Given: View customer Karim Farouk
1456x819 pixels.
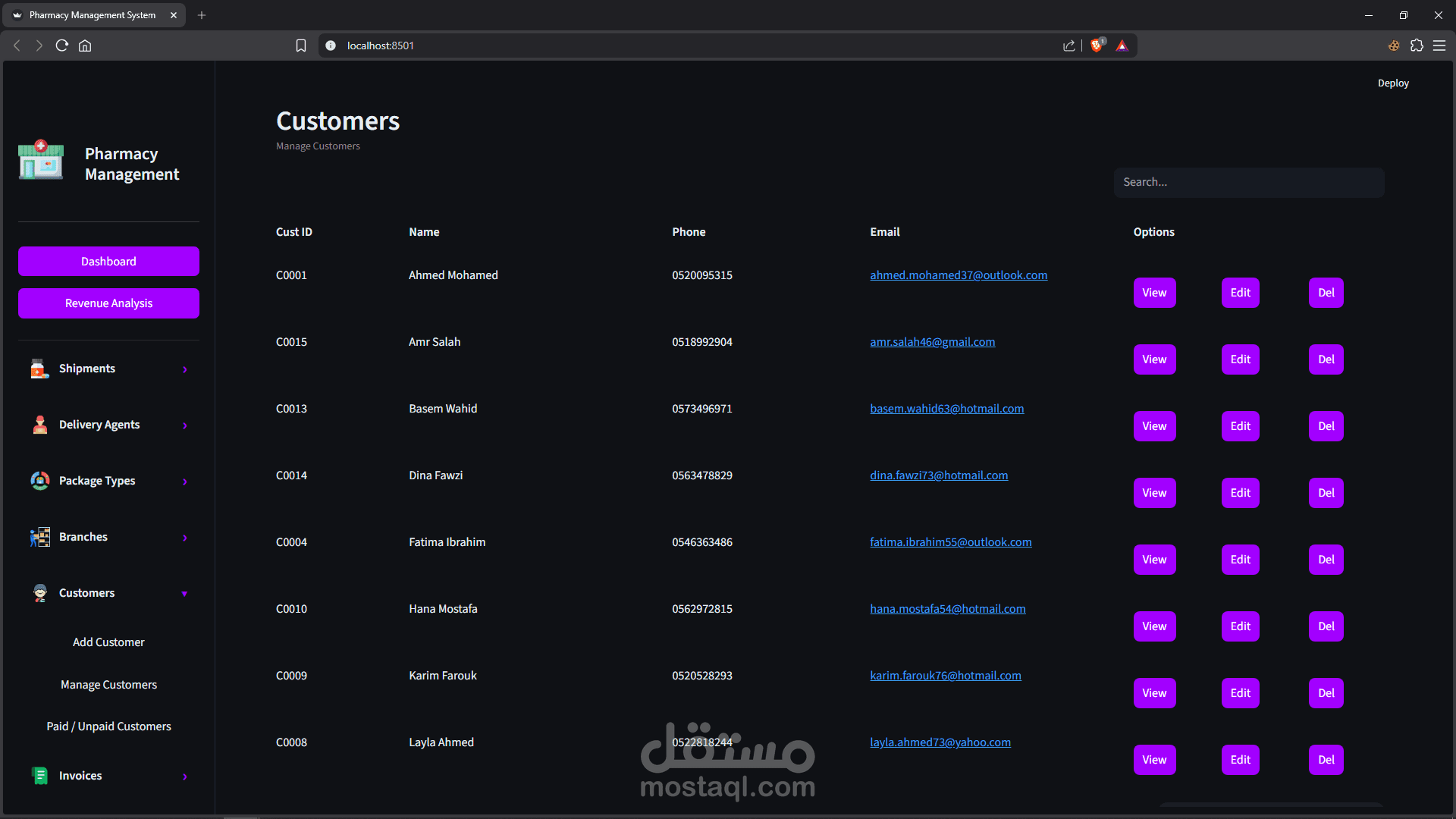Looking at the screenshot, I should 1154,693.
